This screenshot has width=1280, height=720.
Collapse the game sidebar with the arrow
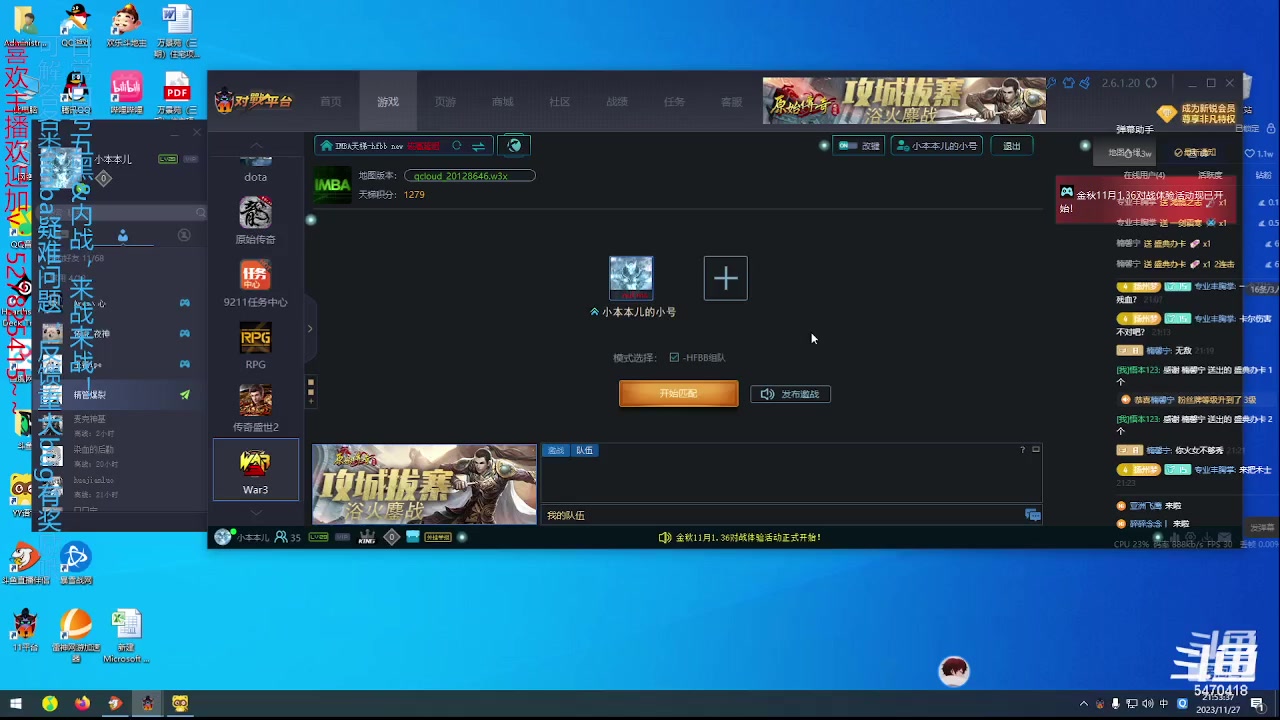point(310,328)
